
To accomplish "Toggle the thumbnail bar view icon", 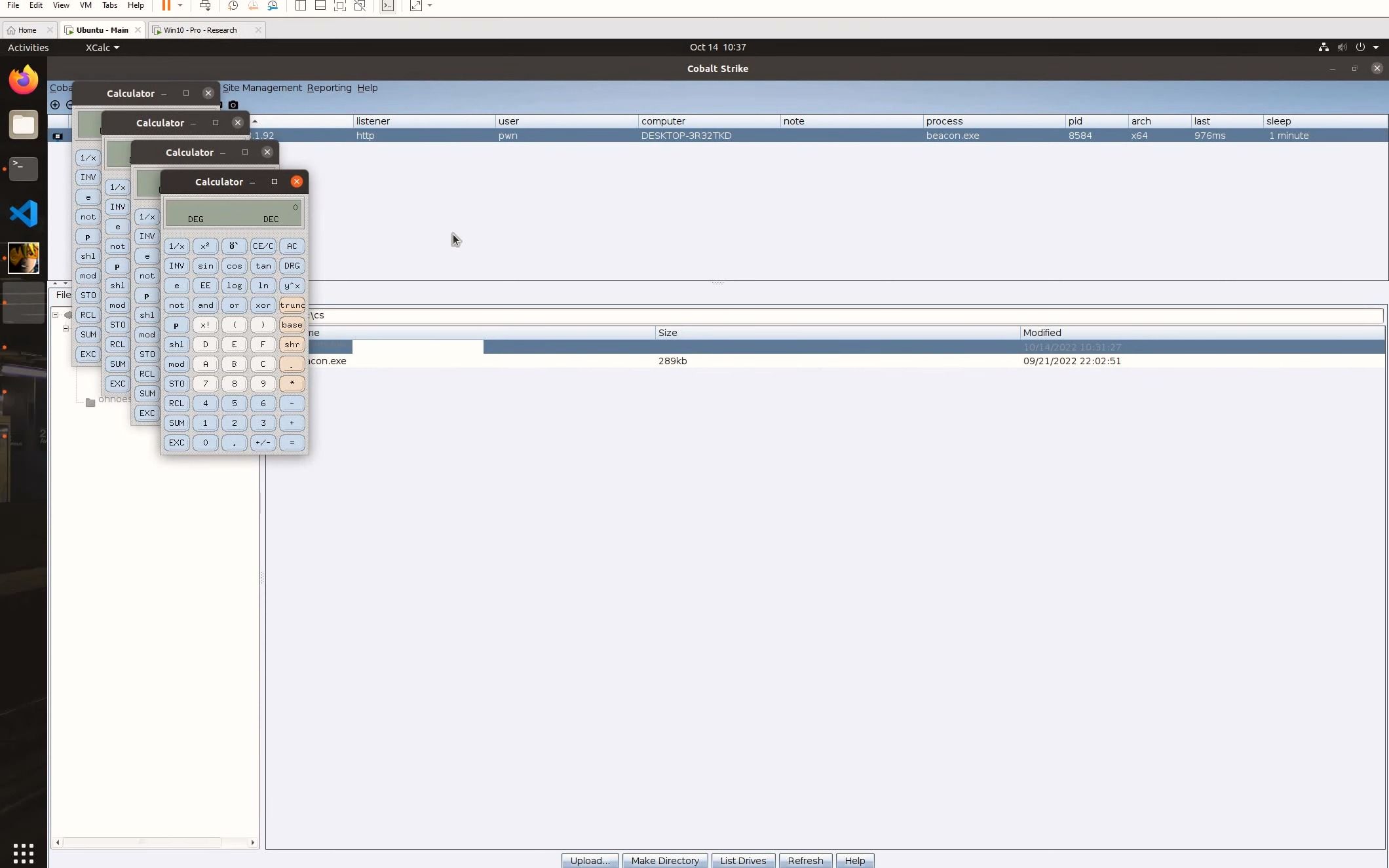I will coord(320,5).
